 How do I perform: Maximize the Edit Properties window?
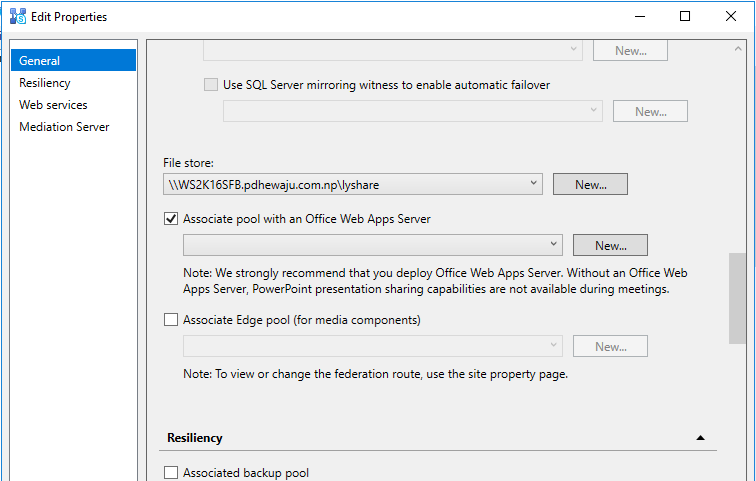pos(685,16)
